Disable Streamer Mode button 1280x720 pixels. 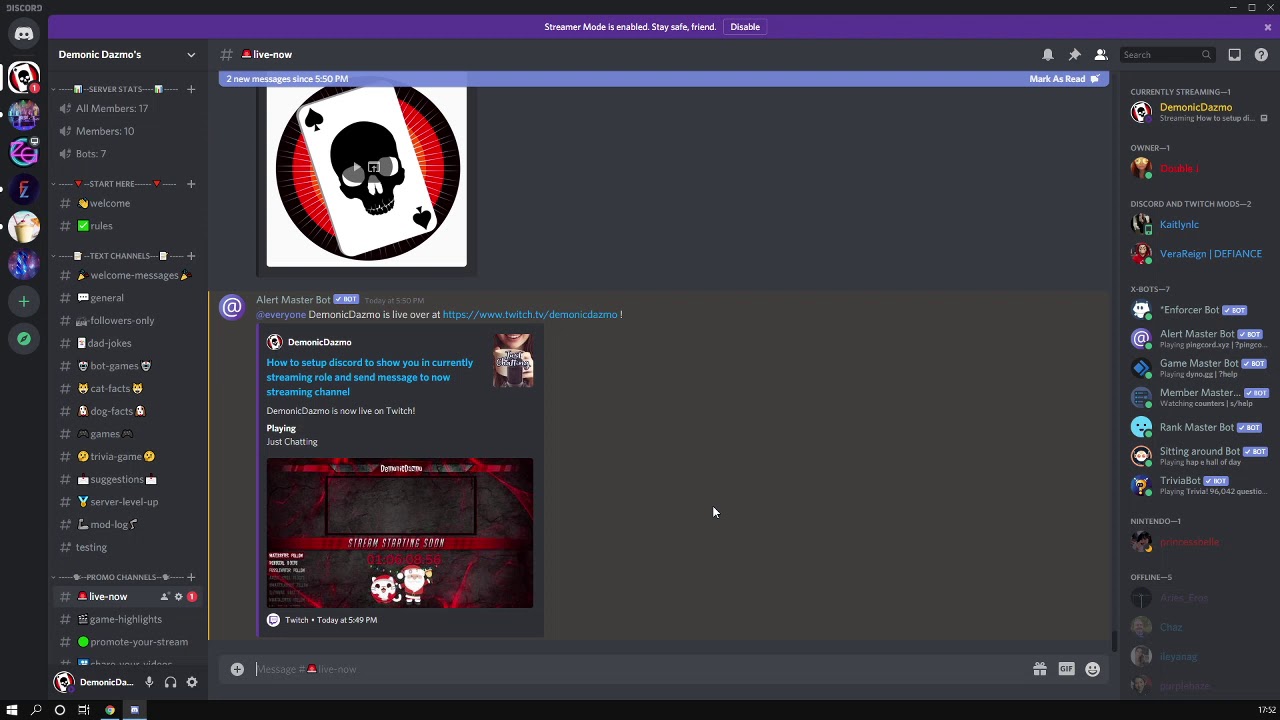[x=745, y=27]
